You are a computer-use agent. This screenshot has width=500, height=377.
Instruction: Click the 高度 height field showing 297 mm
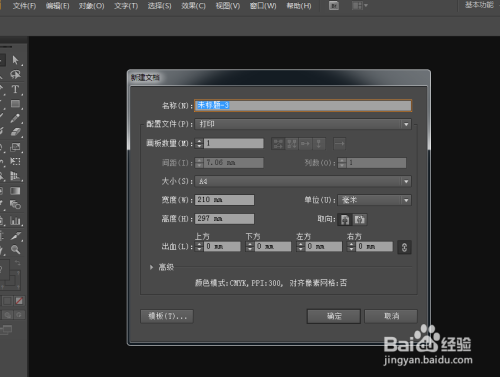pyautogui.click(x=224, y=219)
